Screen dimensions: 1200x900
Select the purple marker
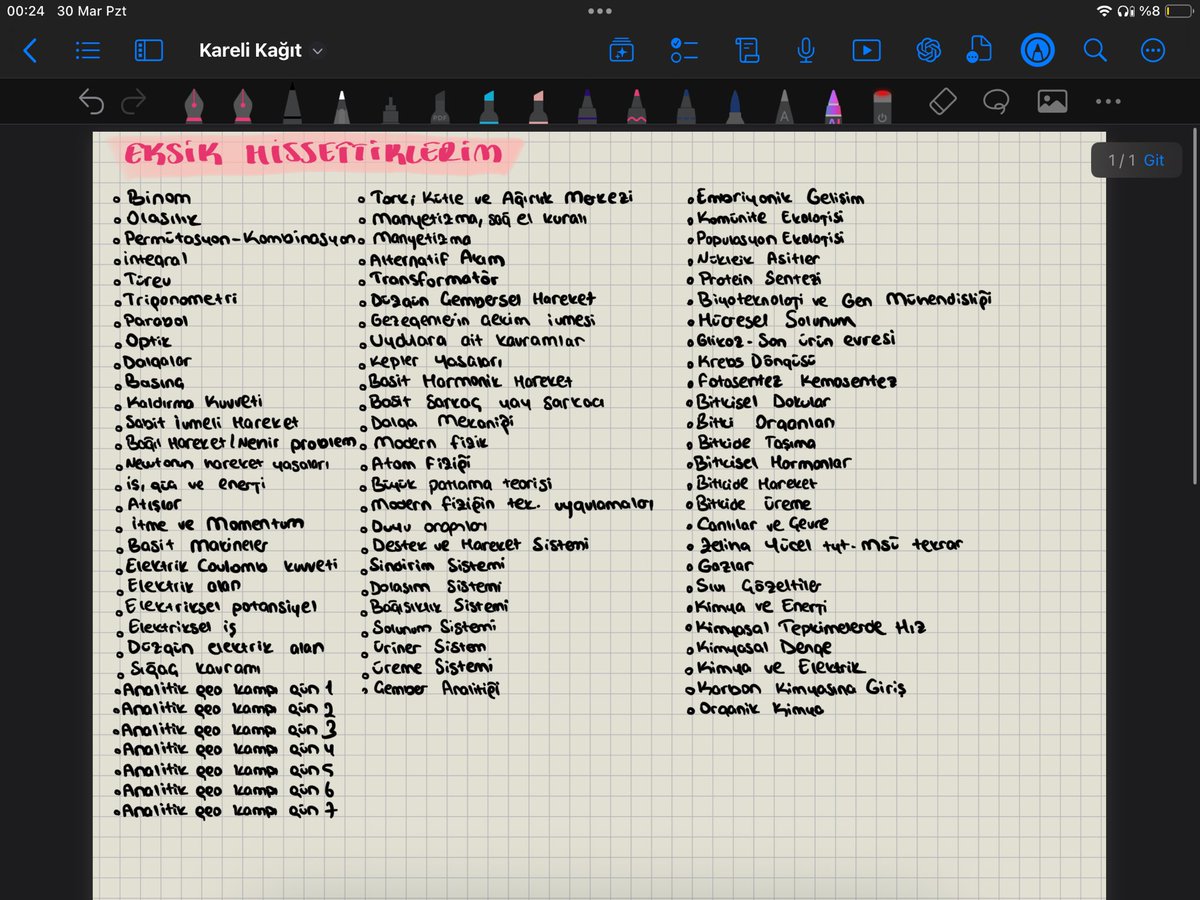(587, 105)
